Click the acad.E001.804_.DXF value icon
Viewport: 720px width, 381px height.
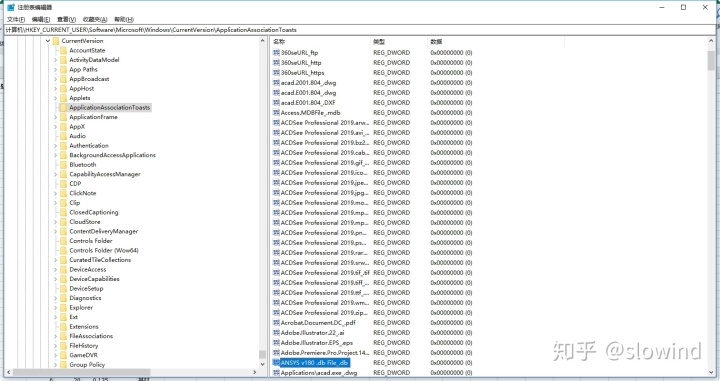276,103
